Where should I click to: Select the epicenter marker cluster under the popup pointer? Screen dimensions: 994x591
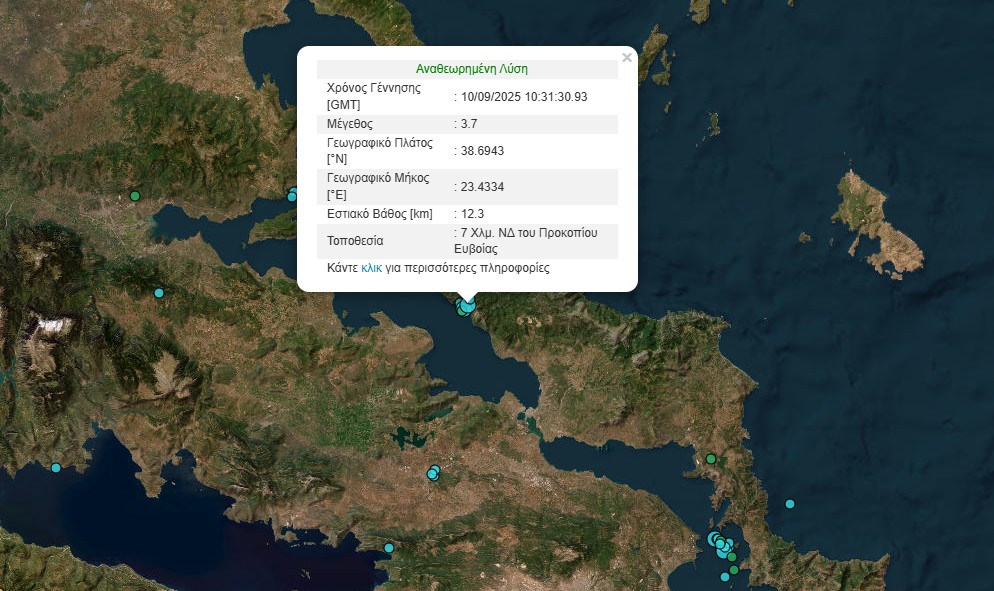tap(465, 305)
